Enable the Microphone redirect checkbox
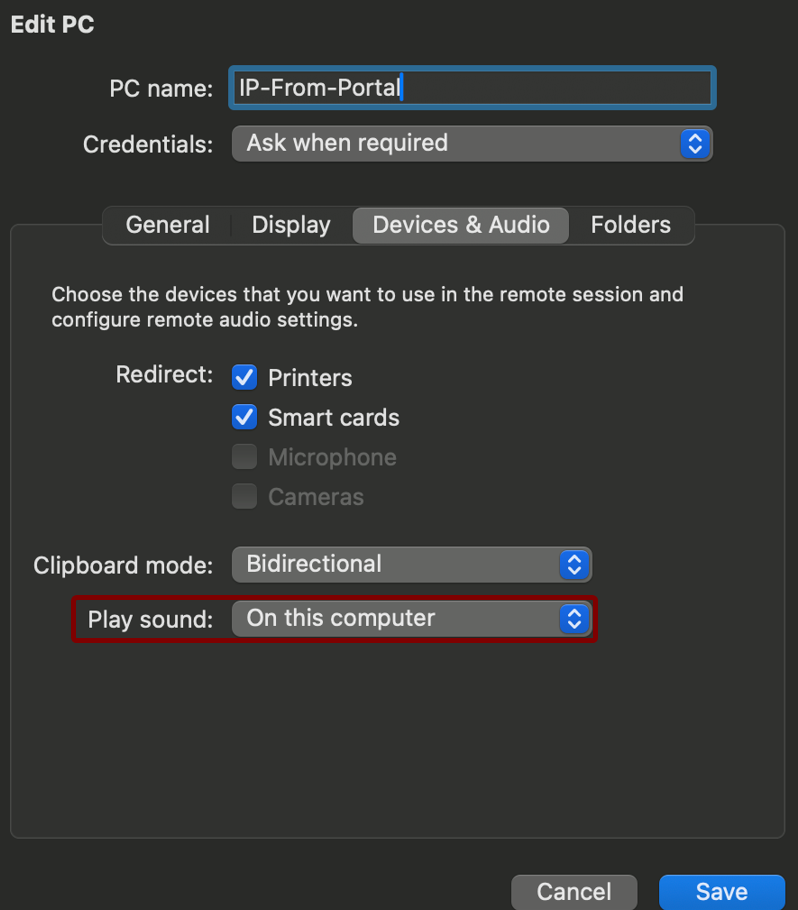This screenshot has height=910, width=798. pyautogui.click(x=244, y=457)
